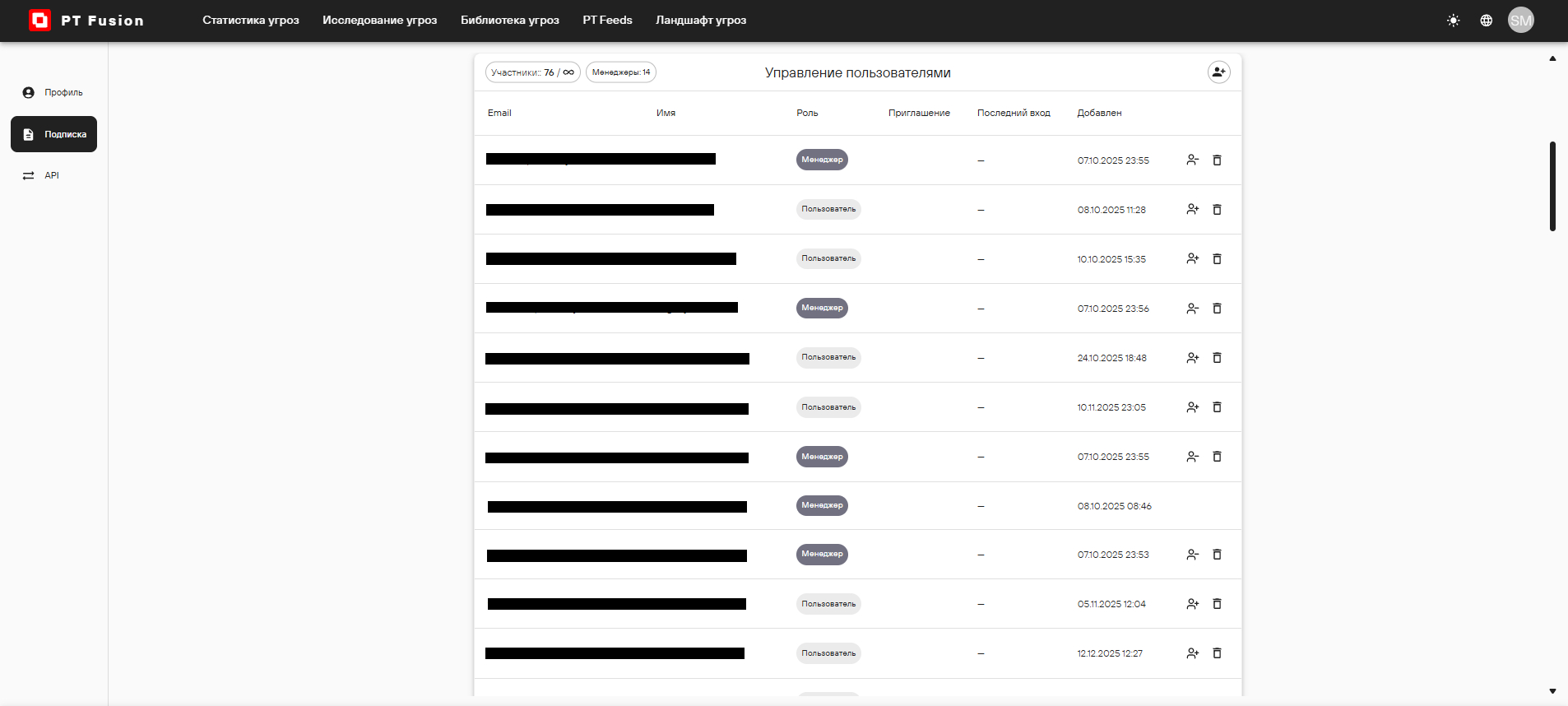
Task: Promote user added 24.10.2025 18:48
Action: point(1193,358)
